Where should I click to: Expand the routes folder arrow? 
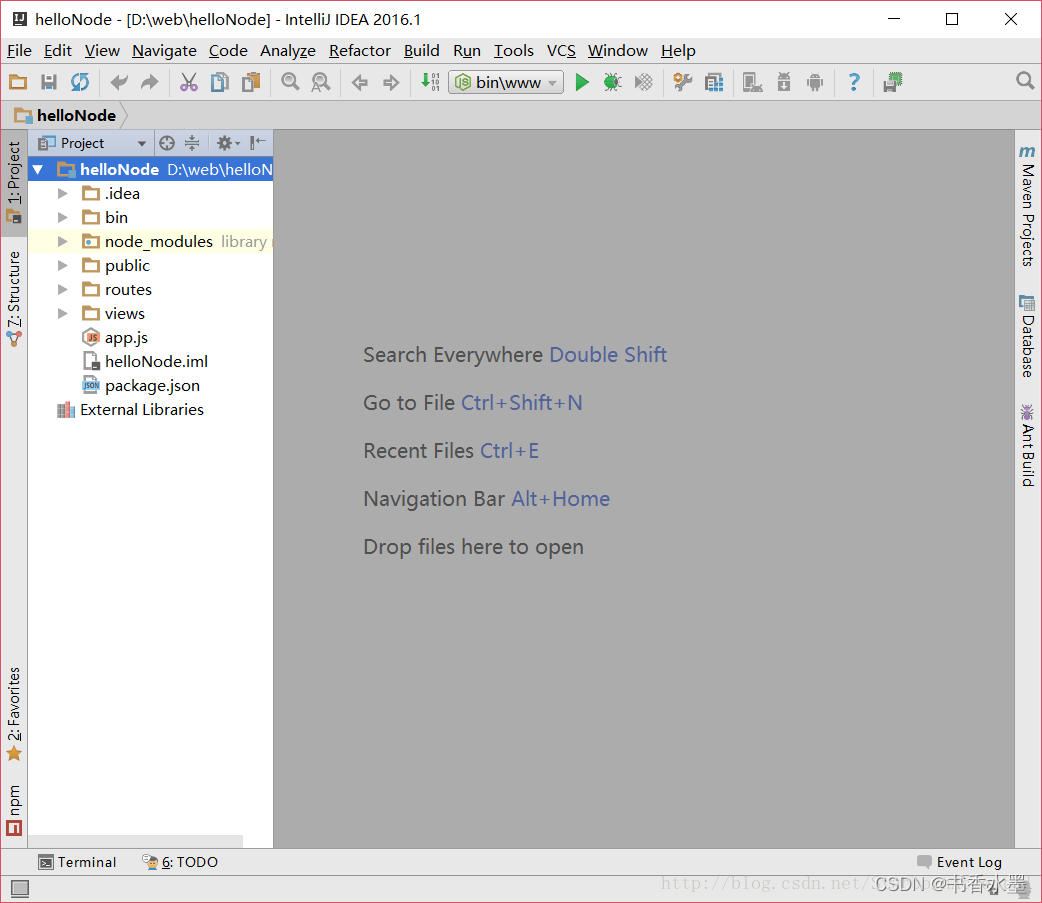click(62, 289)
